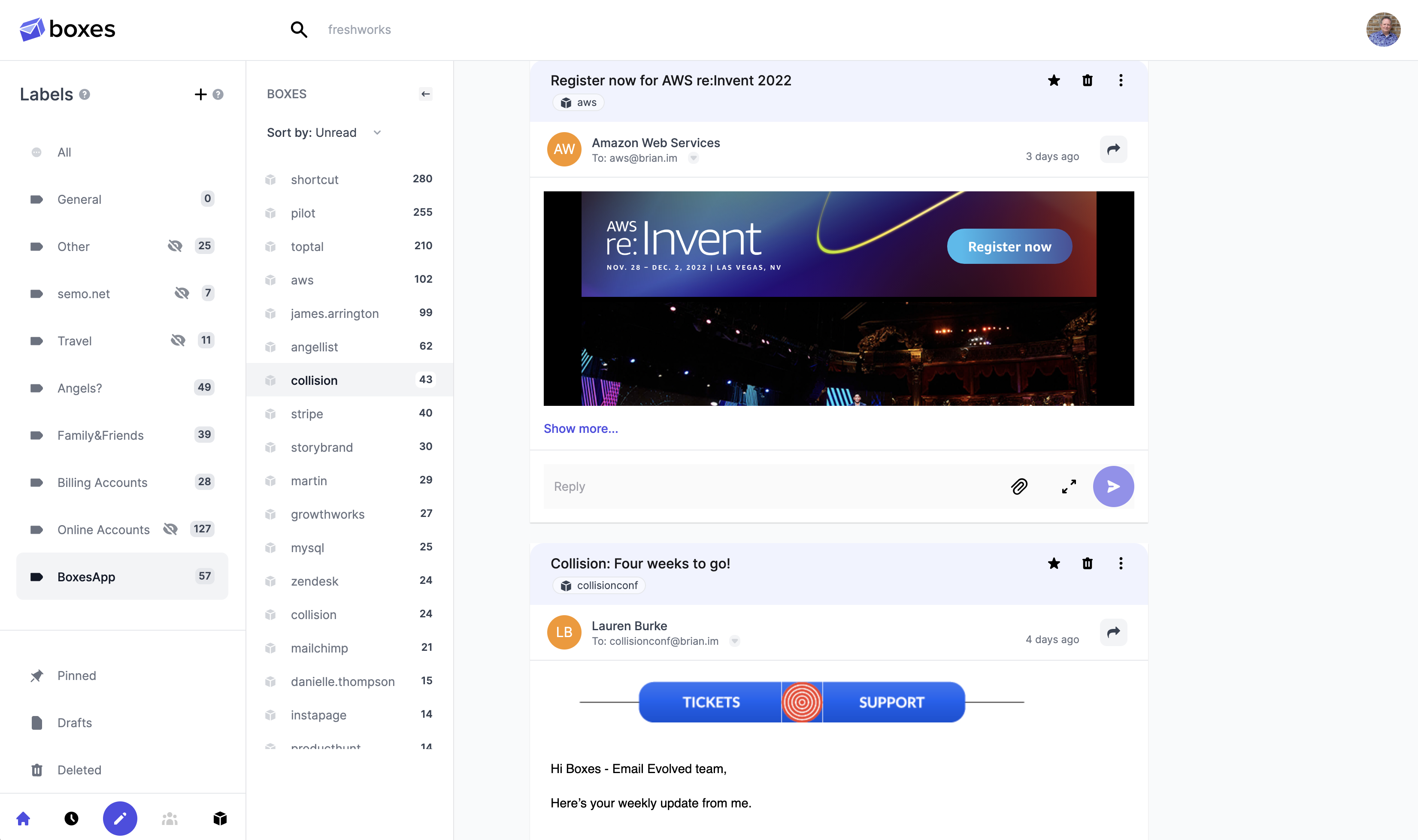Toggle visibility of the Travel label
Screen dimensions: 1418x840
tap(178, 340)
